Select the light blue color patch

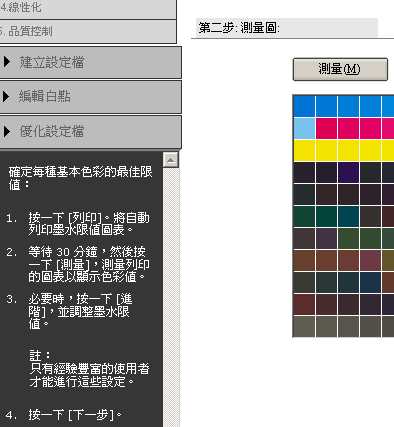(x=304, y=128)
